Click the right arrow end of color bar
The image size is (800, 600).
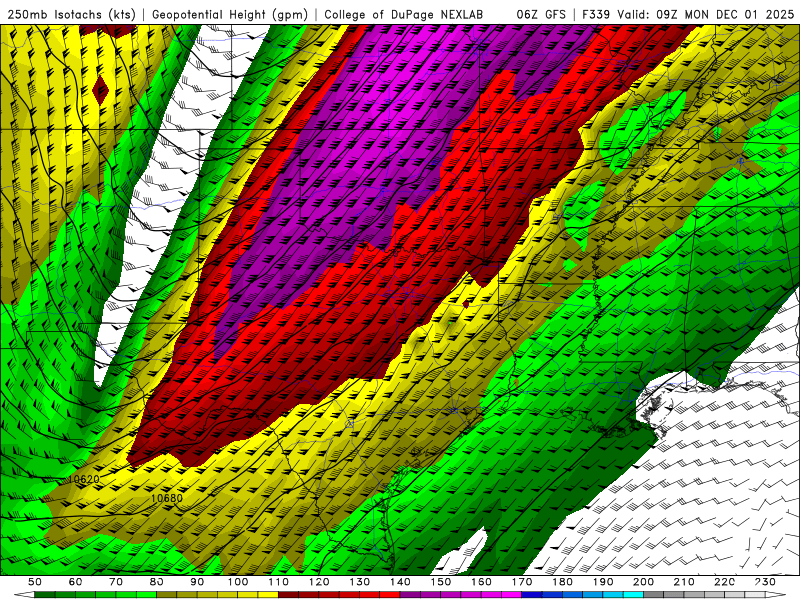(x=776, y=595)
